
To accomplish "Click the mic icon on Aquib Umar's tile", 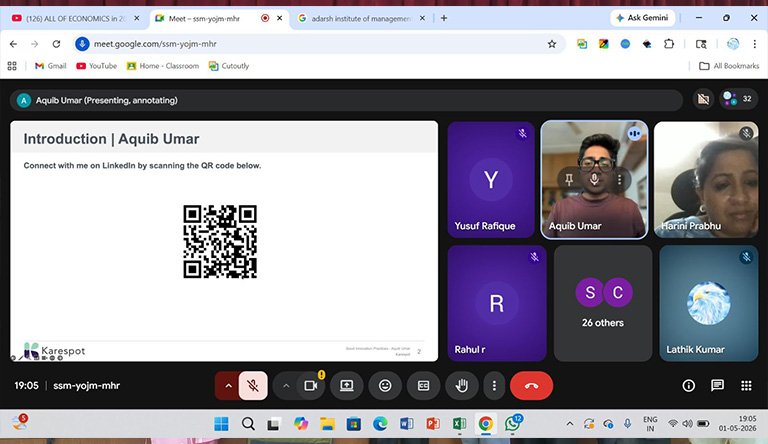I will pos(594,179).
